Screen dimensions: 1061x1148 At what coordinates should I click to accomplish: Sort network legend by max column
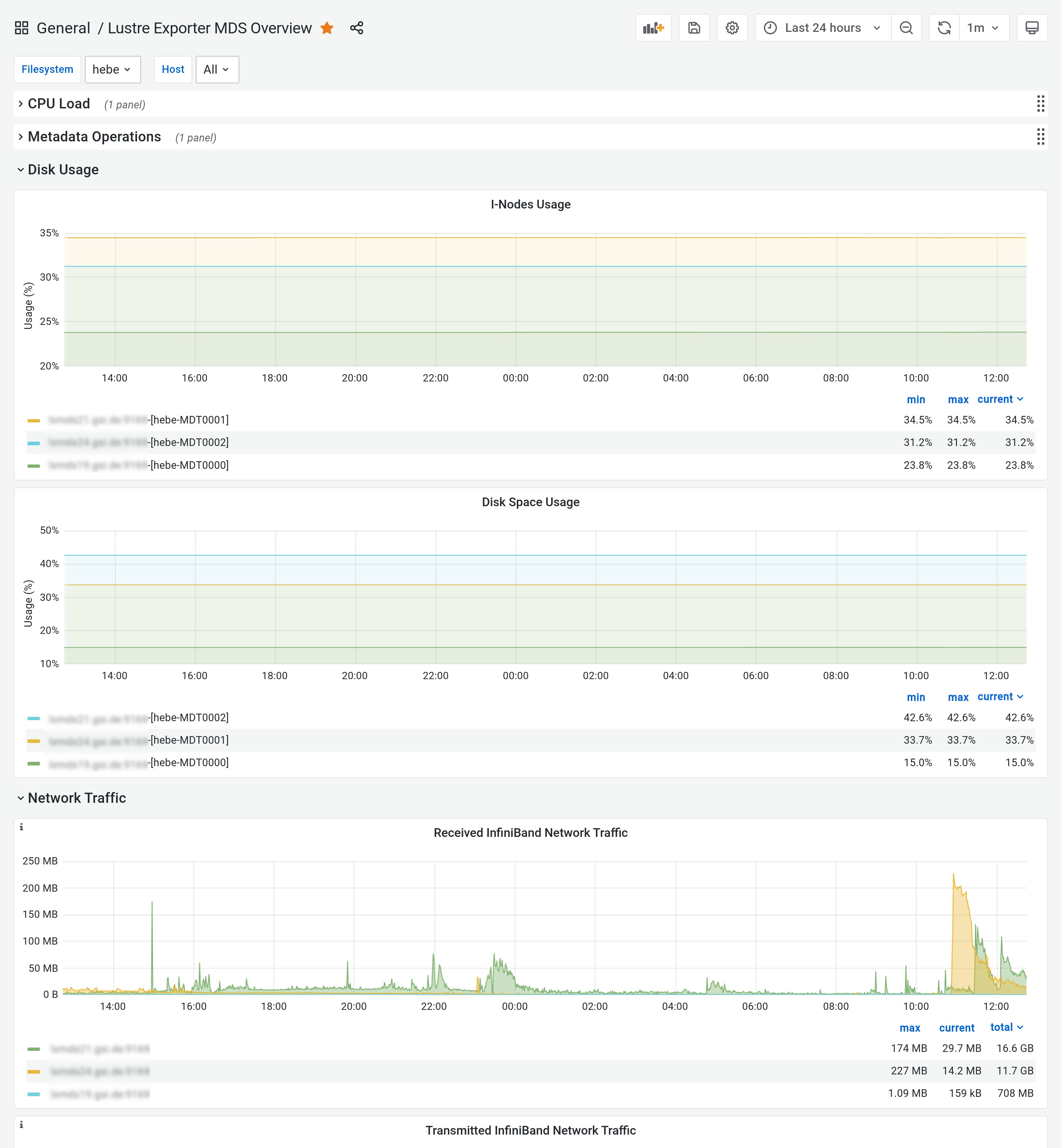pyautogui.click(x=909, y=1028)
